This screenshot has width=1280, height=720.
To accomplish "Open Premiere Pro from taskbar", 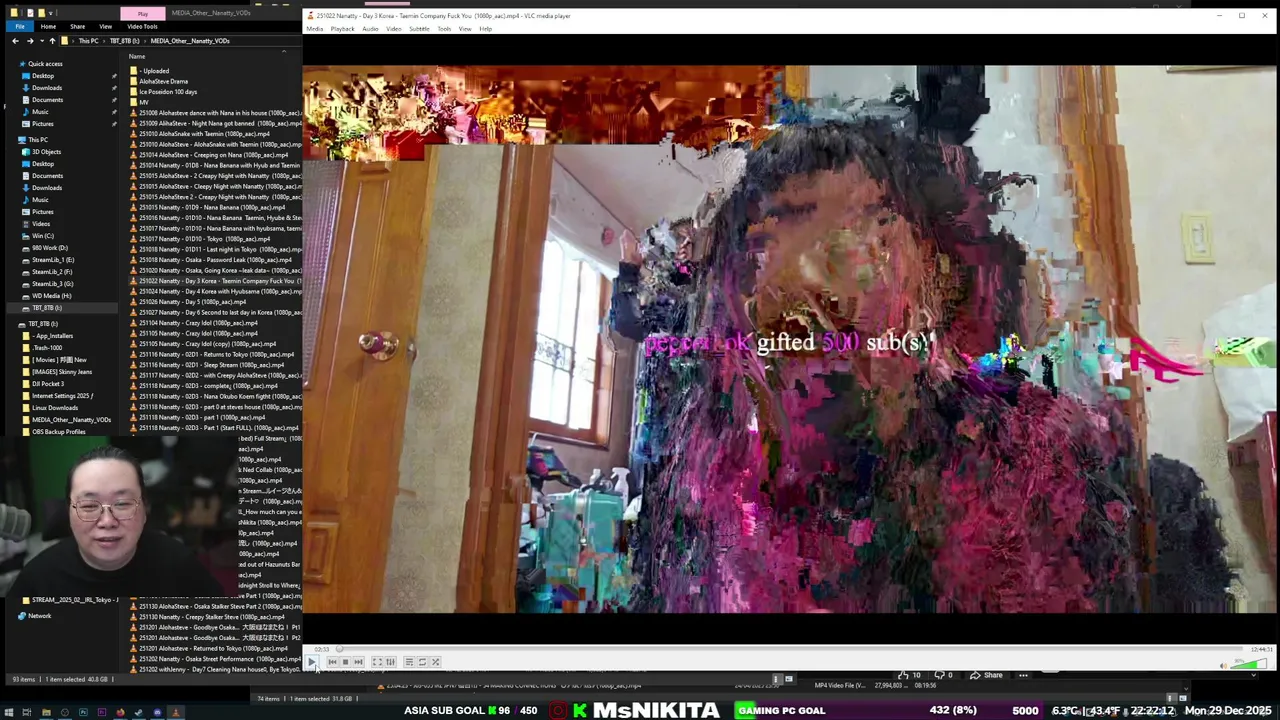I will pos(102,713).
